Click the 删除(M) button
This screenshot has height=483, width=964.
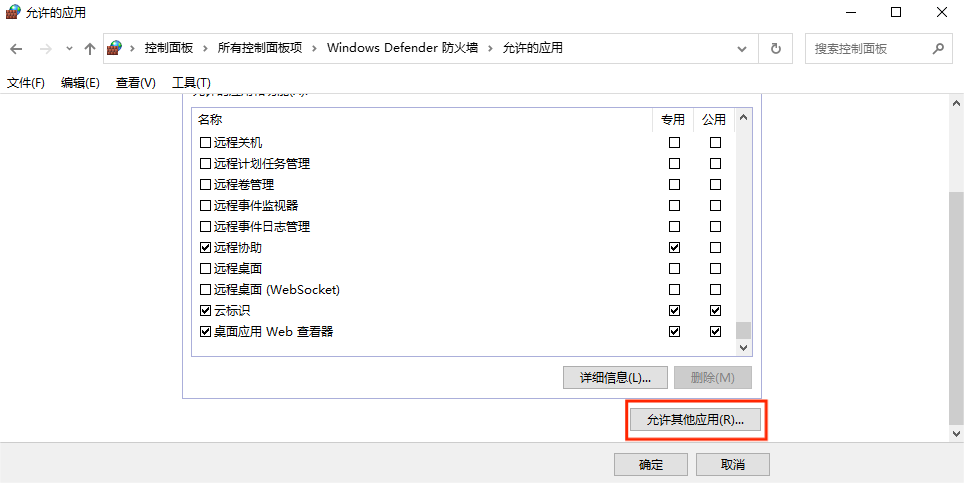pyautogui.click(x=713, y=377)
